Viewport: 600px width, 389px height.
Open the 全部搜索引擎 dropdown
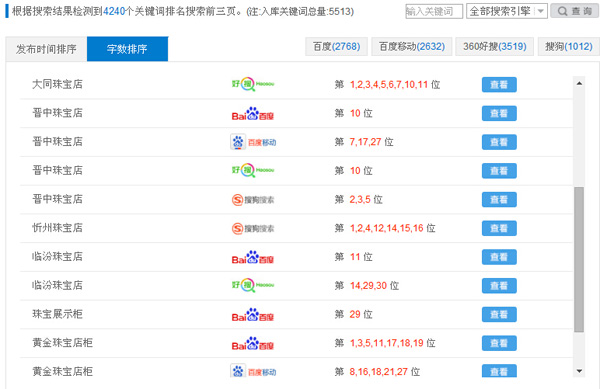click(507, 11)
